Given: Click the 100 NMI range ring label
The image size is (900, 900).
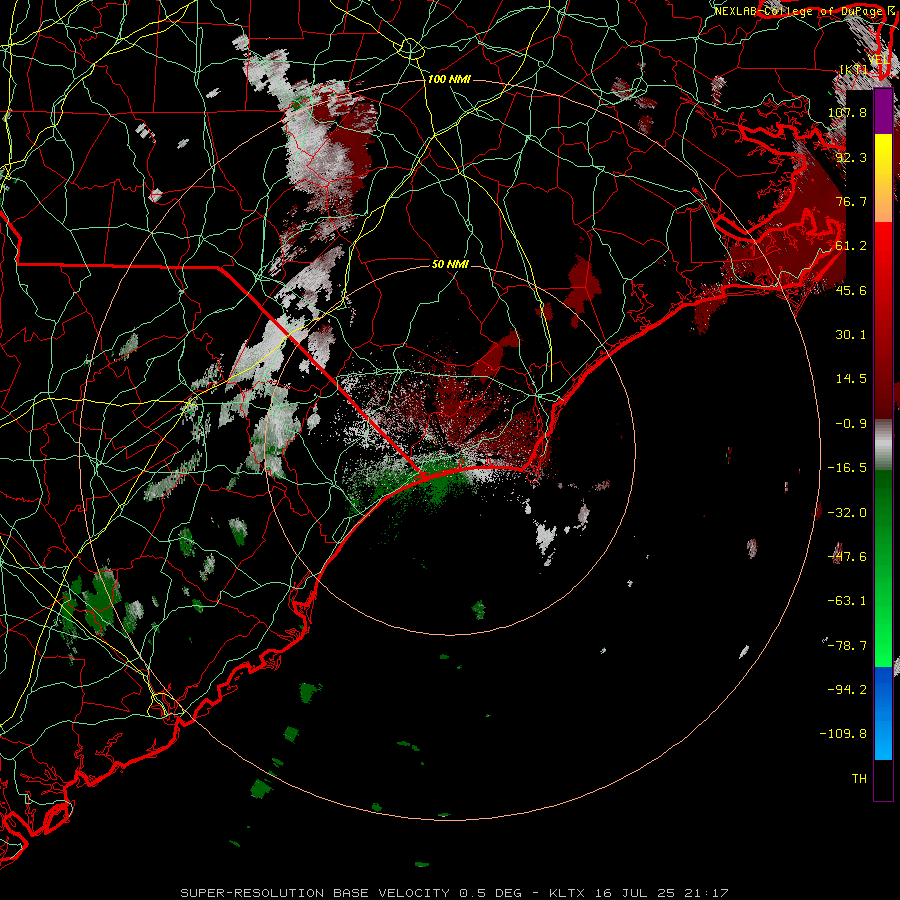Looking at the screenshot, I should pyautogui.click(x=449, y=79).
